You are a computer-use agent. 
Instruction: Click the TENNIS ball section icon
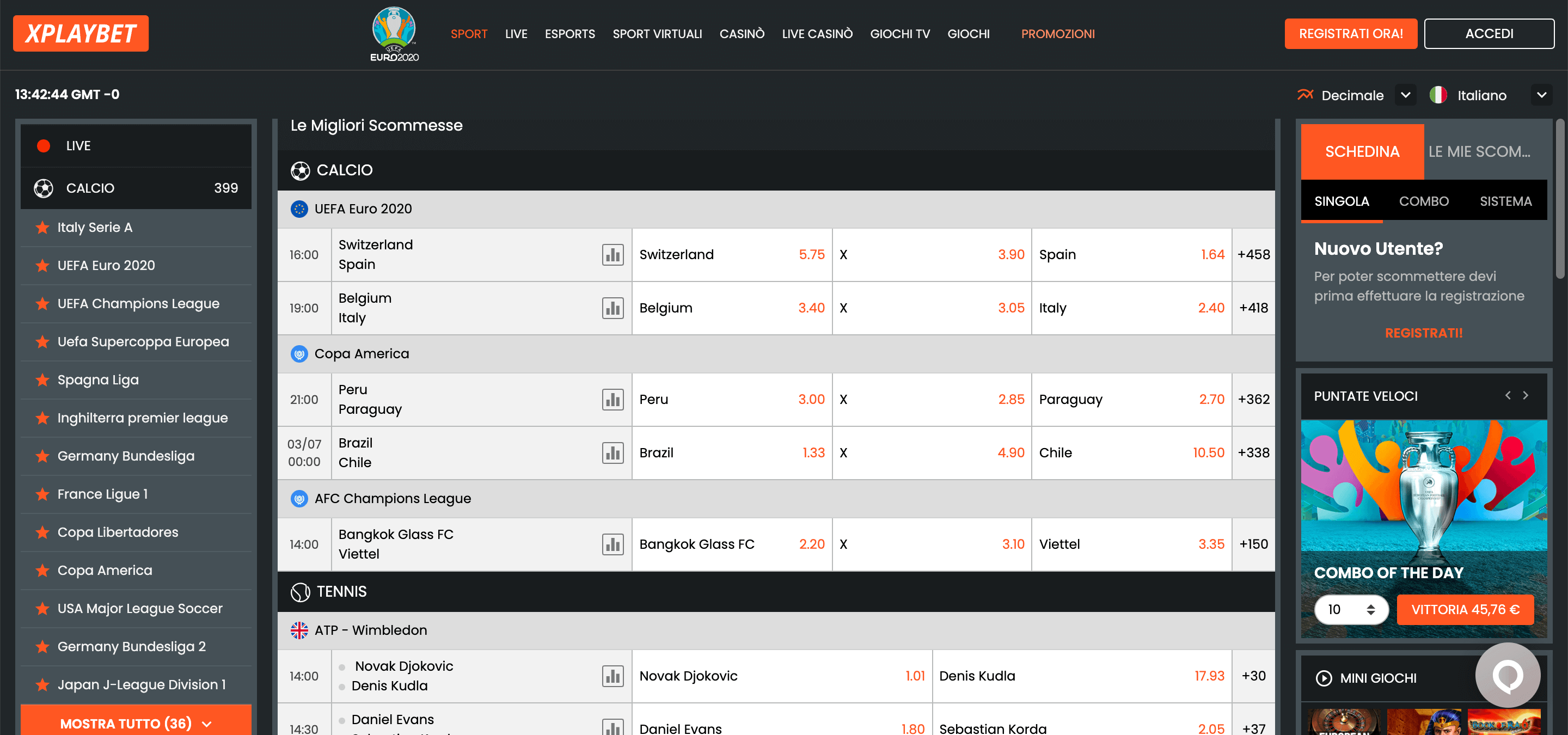coord(301,591)
